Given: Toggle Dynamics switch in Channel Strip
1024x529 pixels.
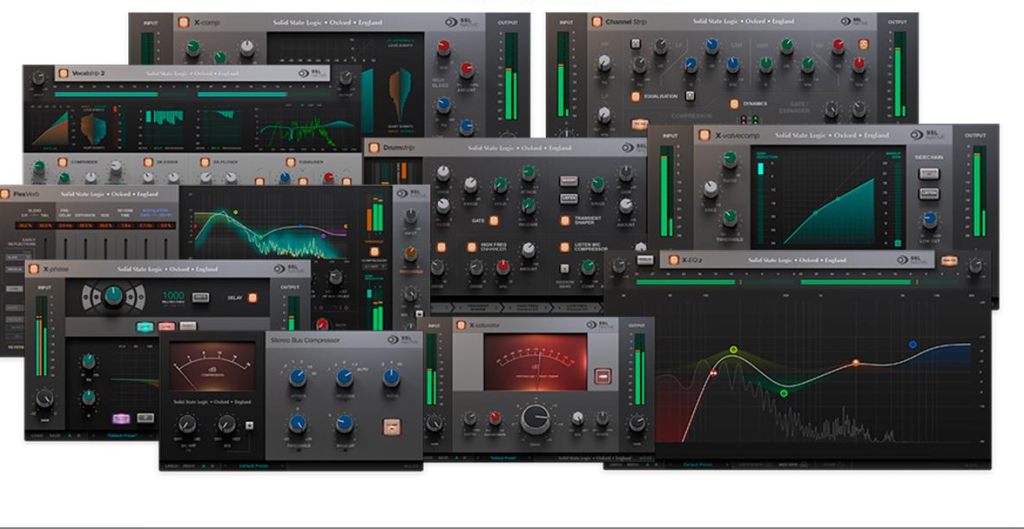Looking at the screenshot, I should (735, 104).
